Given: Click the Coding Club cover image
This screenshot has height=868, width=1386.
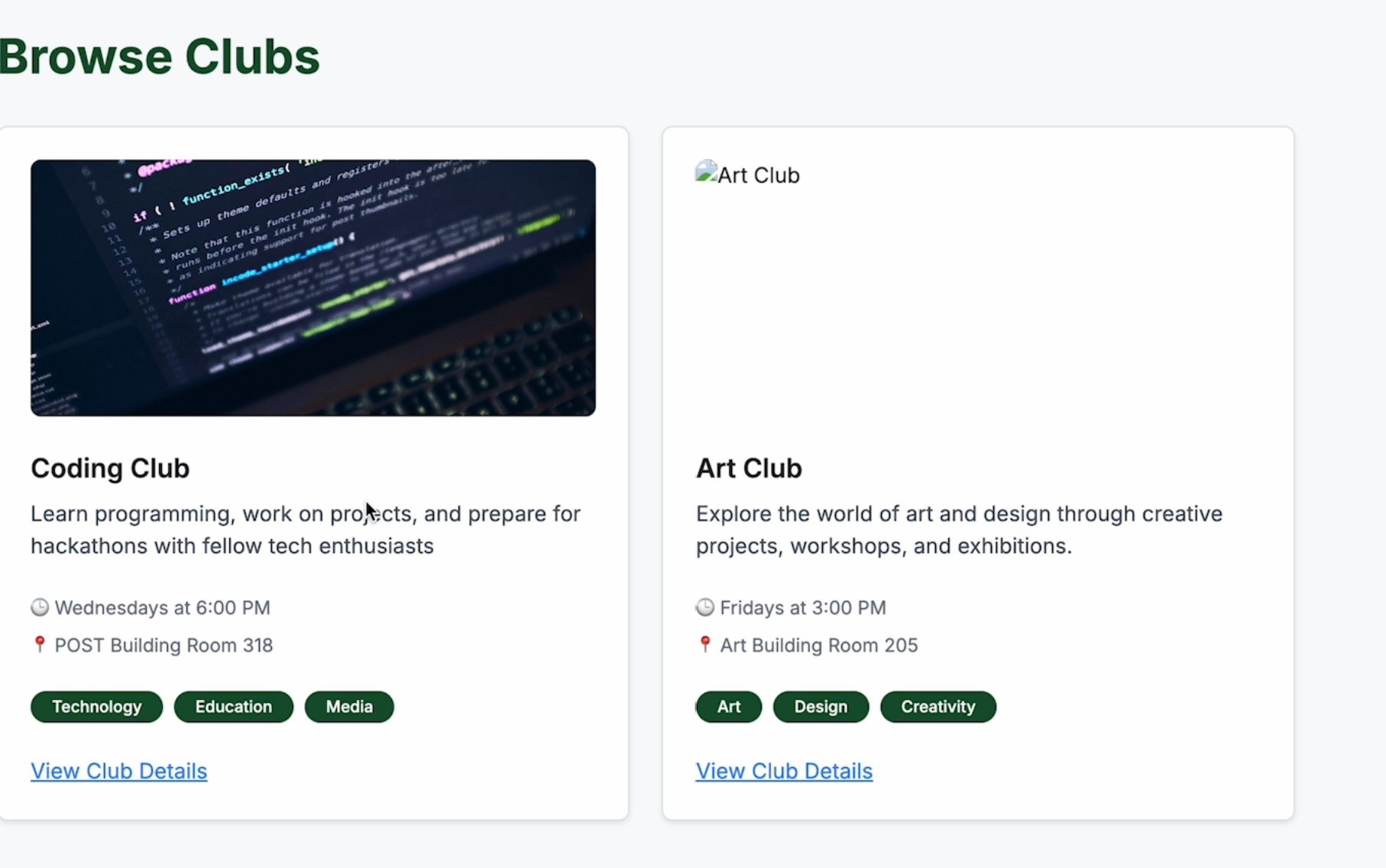Looking at the screenshot, I should [x=313, y=288].
